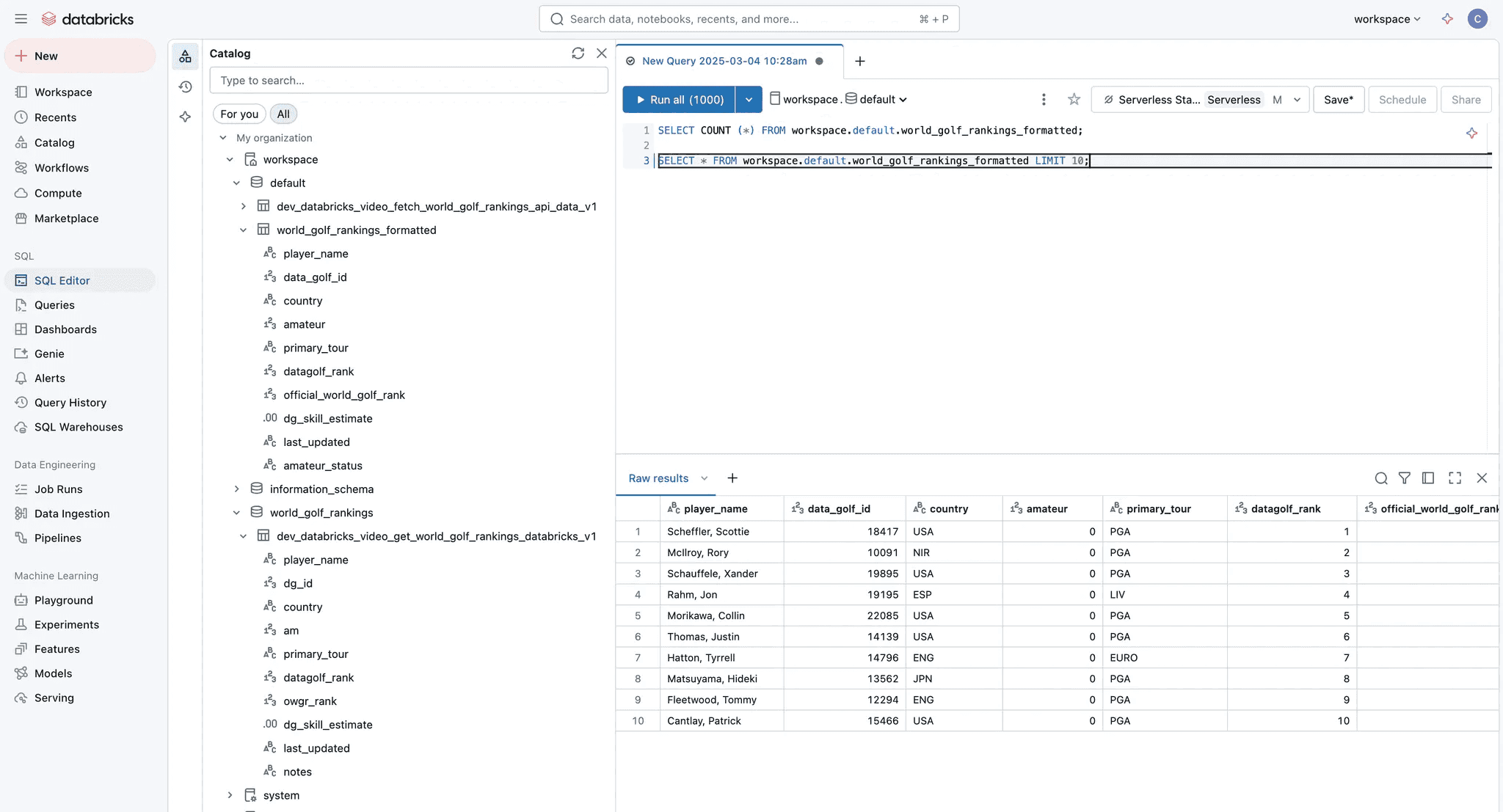
Task: Click the Schedule button
Action: [x=1402, y=100]
